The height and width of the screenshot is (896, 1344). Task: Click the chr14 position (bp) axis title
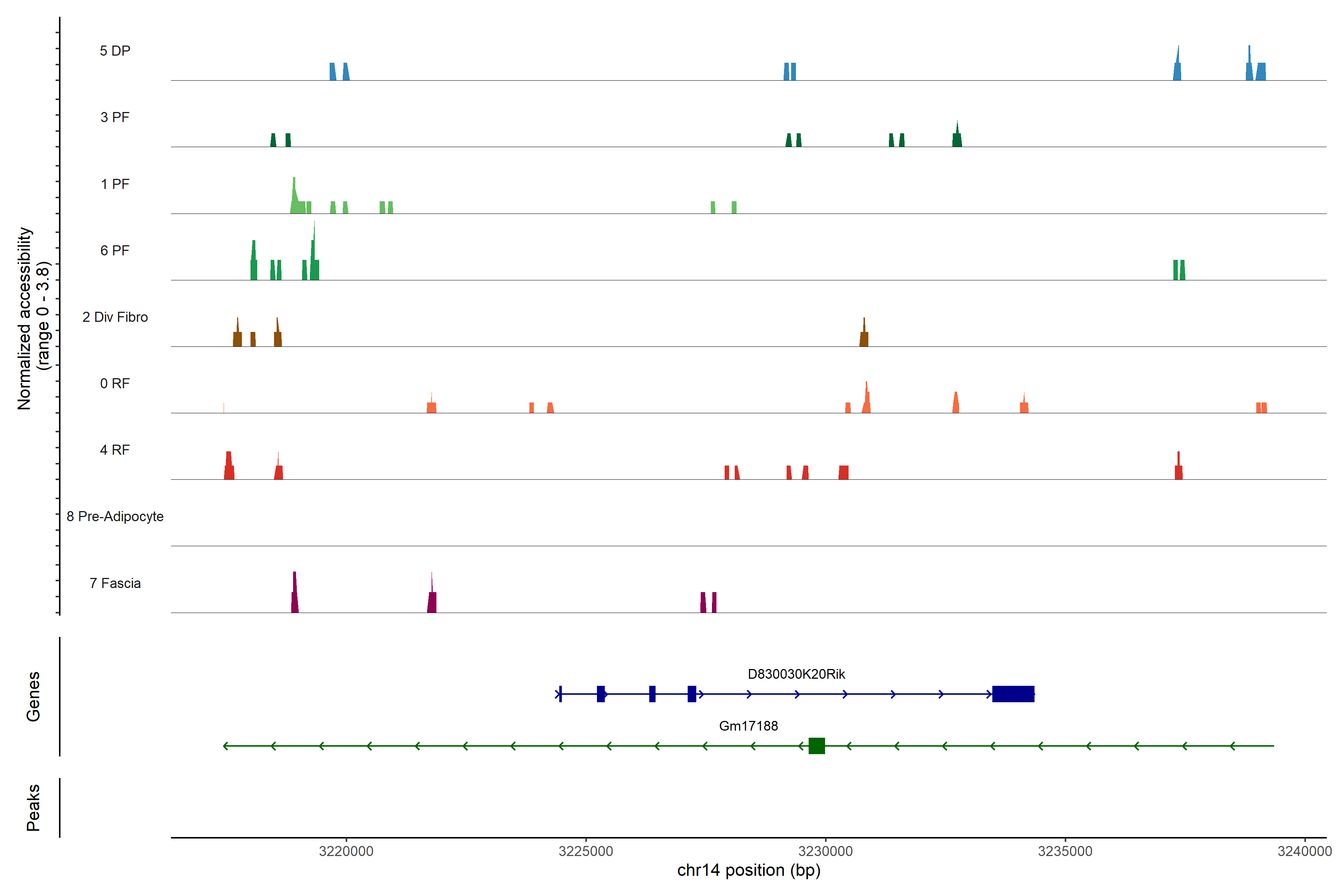pyautogui.click(x=749, y=870)
